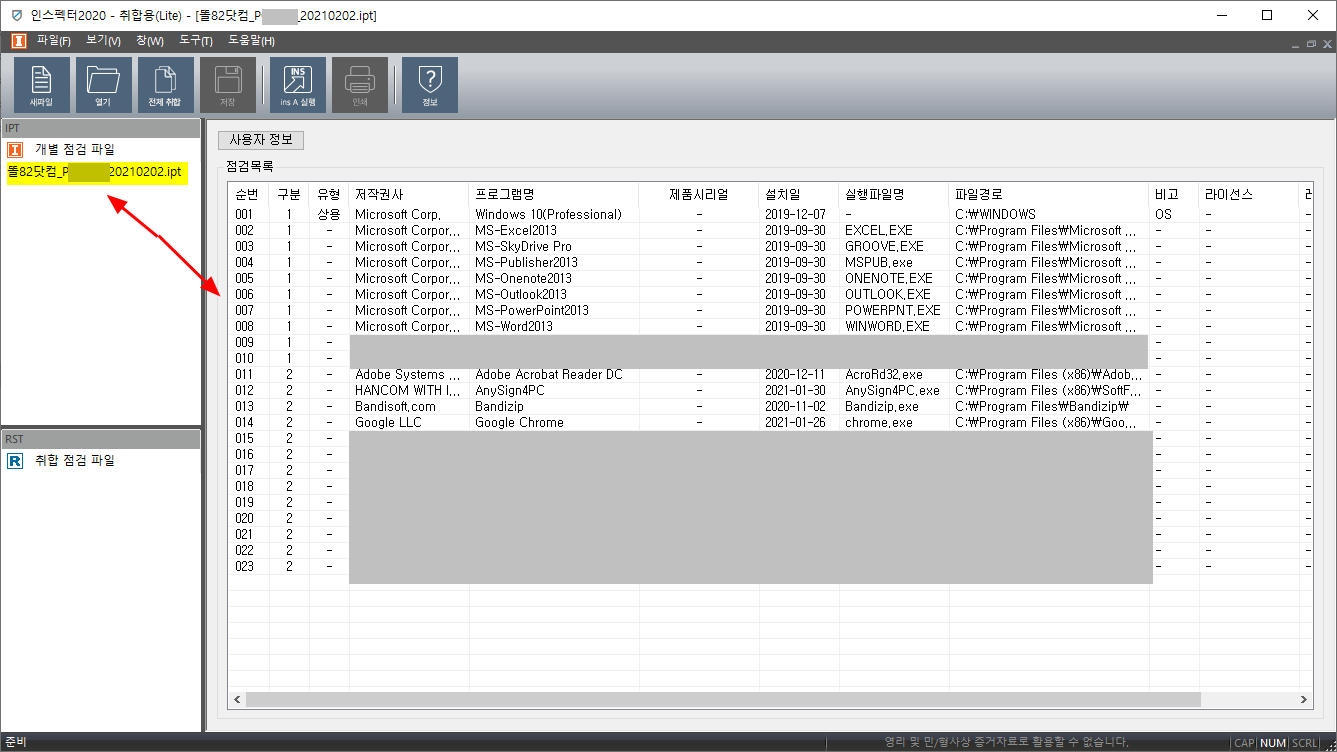The image size is (1337, 752).
Task: Click the orange I icon beside 개별 점검 파일
Action: pos(15,150)
